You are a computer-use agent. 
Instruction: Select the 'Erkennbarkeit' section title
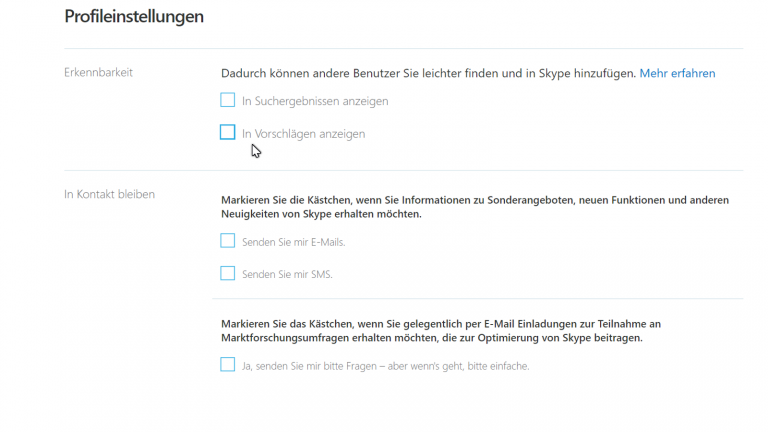pos(98,72)
